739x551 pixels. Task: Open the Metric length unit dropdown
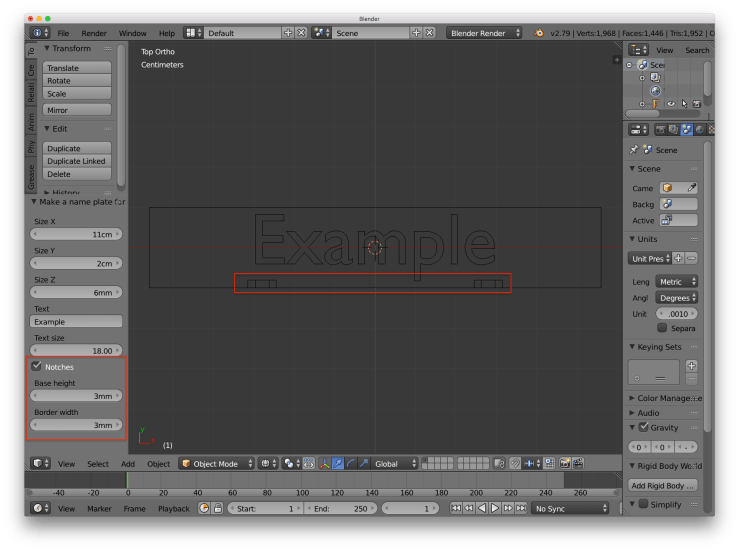coord(677,281)
